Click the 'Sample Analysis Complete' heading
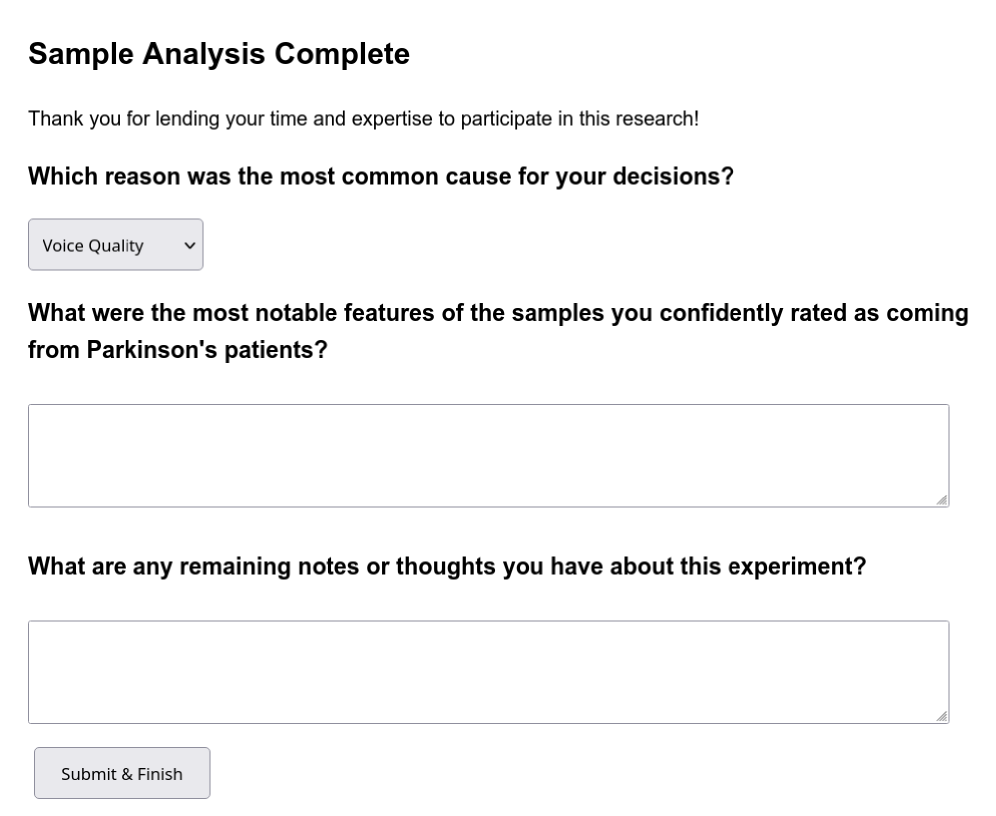Image resolution: width=996 pixels, height=816 pixels. point(219,54)
